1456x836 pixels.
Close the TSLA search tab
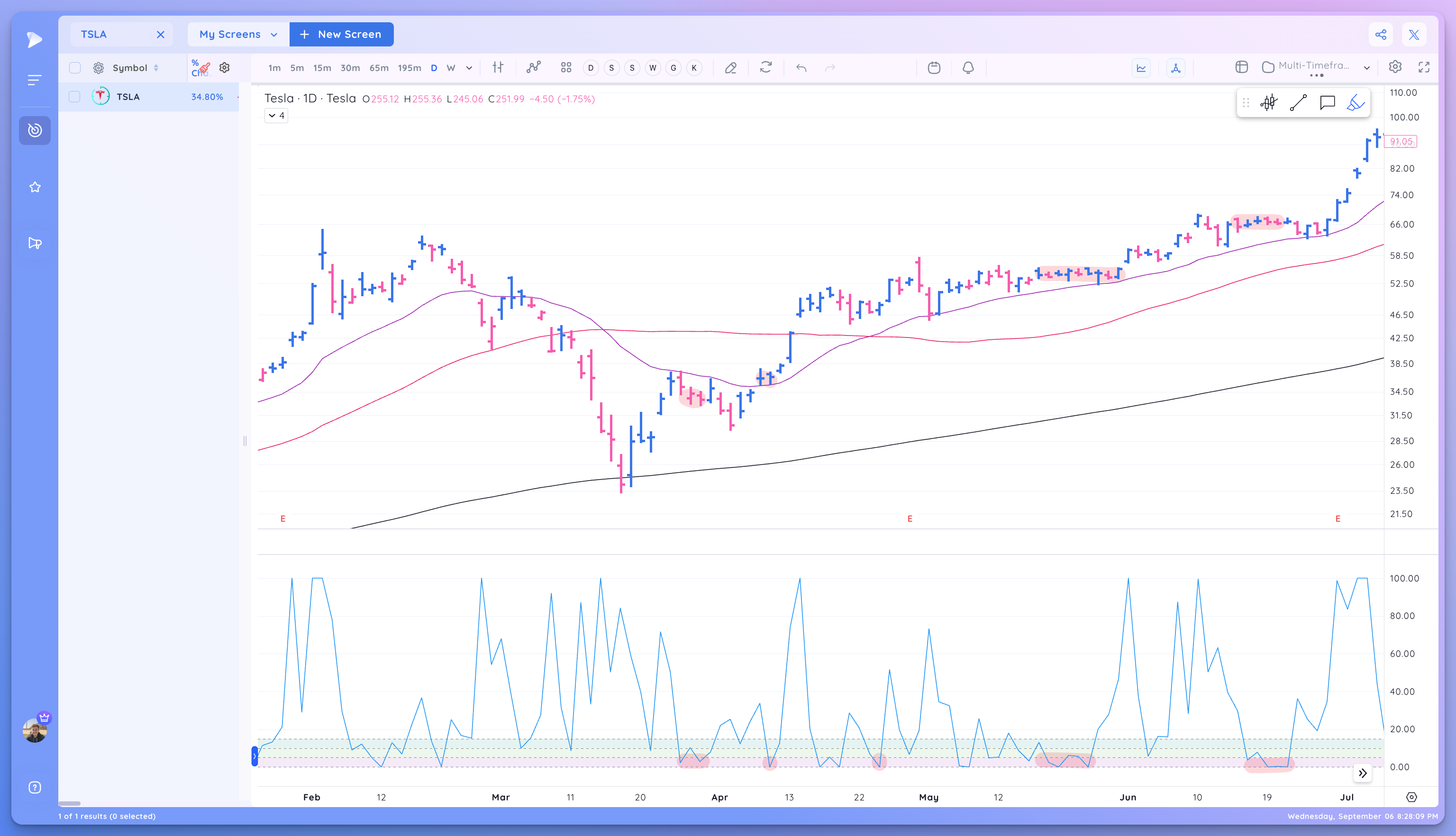[x=161, y=35]
